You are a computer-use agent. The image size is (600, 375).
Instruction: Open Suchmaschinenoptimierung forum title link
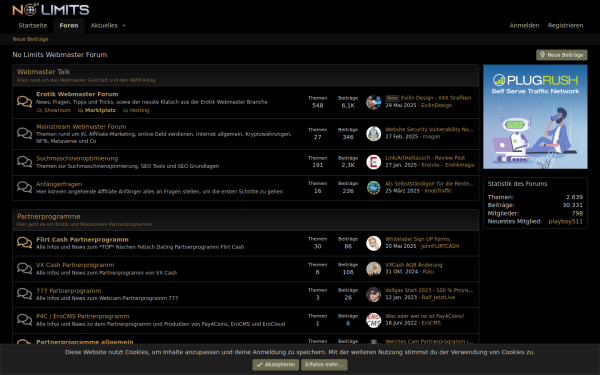(x=77, y=158)
